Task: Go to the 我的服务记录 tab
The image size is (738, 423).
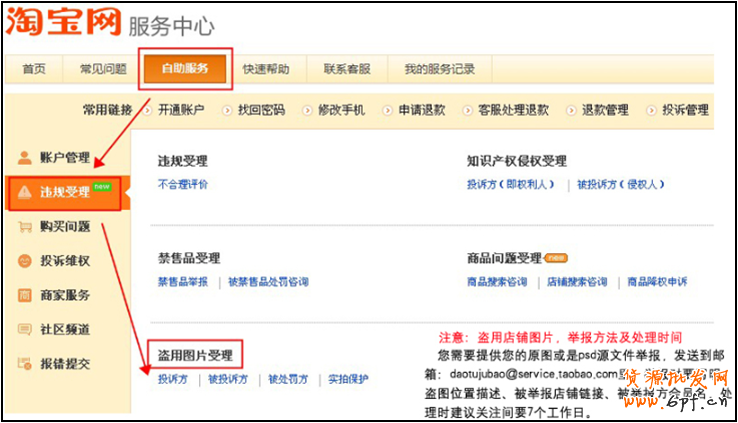Action: pos(439,69)
